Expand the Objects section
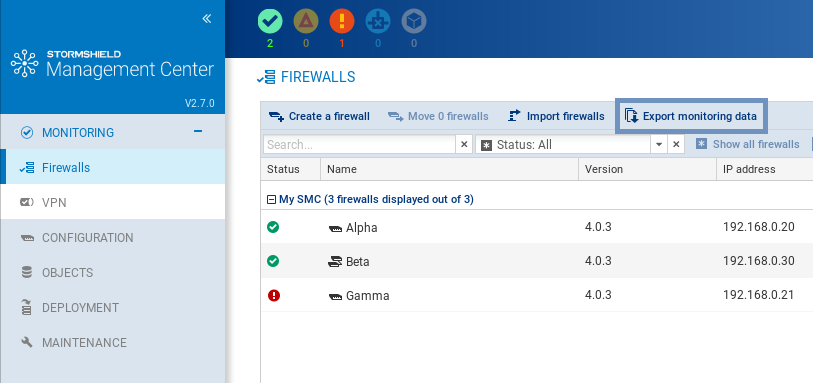The image size is (813, 383). pyautogui.click(x=113, y=273)
